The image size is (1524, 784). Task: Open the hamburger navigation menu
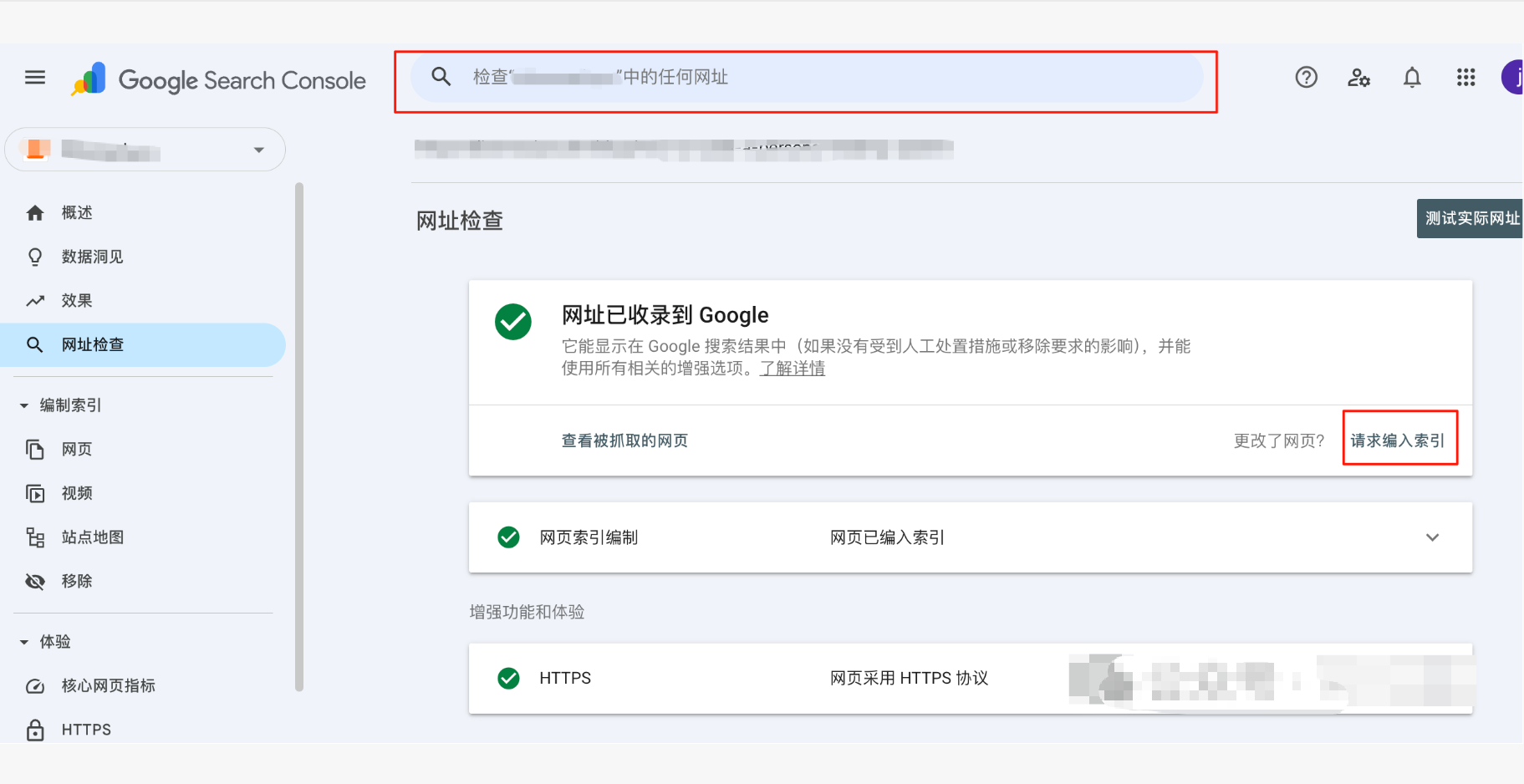(x=34, y=77)
